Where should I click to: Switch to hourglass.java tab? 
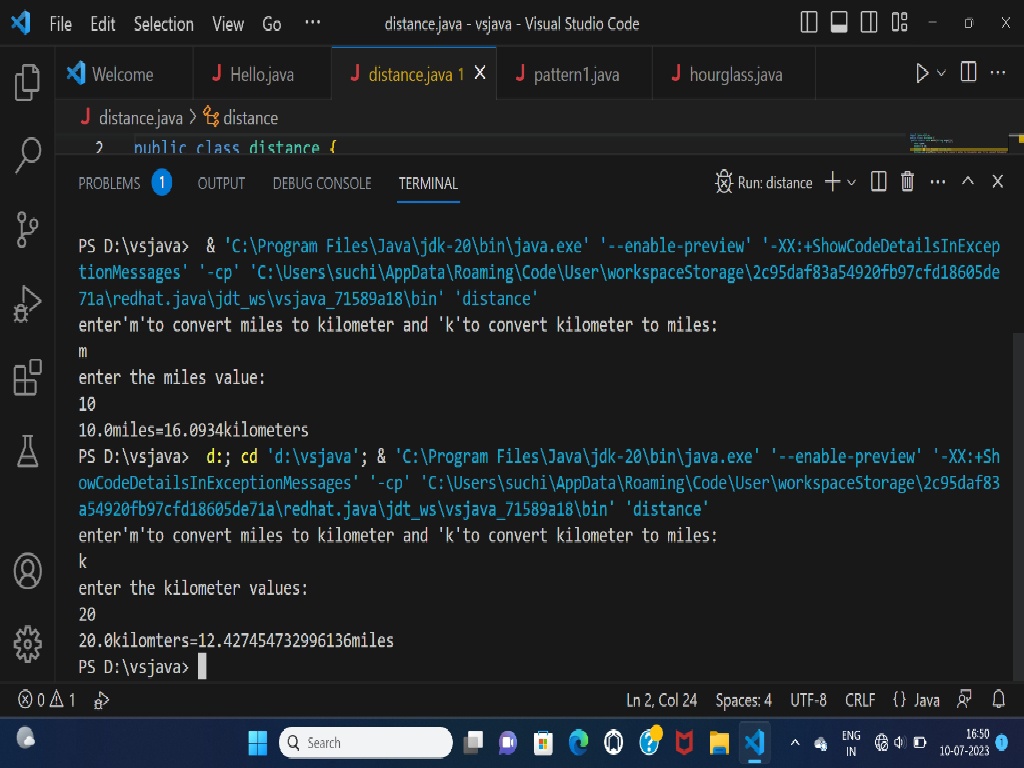pos(734,74)
